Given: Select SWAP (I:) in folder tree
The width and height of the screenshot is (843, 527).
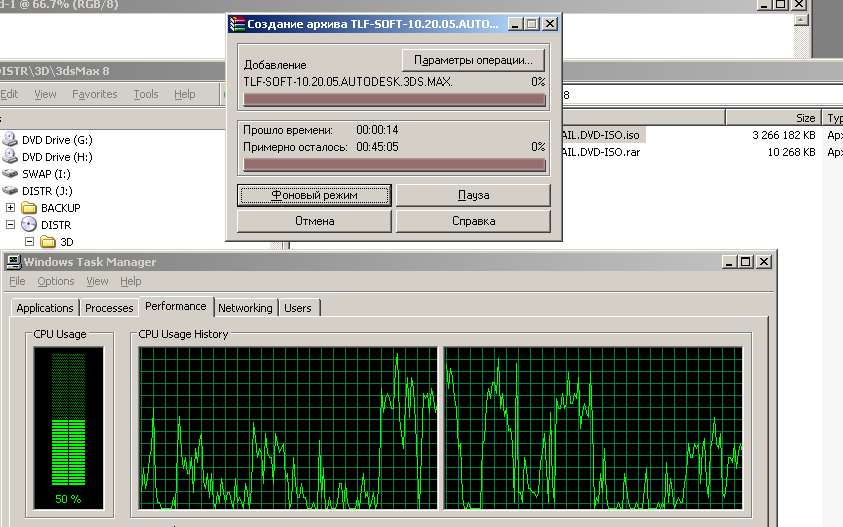Looking at the screenshot, I should pyautogui.click(x=46, y=174).
